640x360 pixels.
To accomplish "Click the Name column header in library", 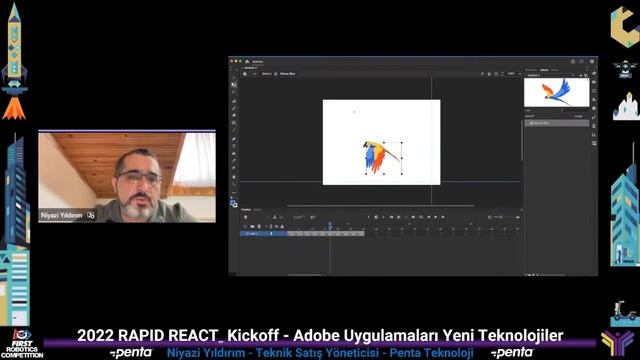I will [x=529, y=116].
